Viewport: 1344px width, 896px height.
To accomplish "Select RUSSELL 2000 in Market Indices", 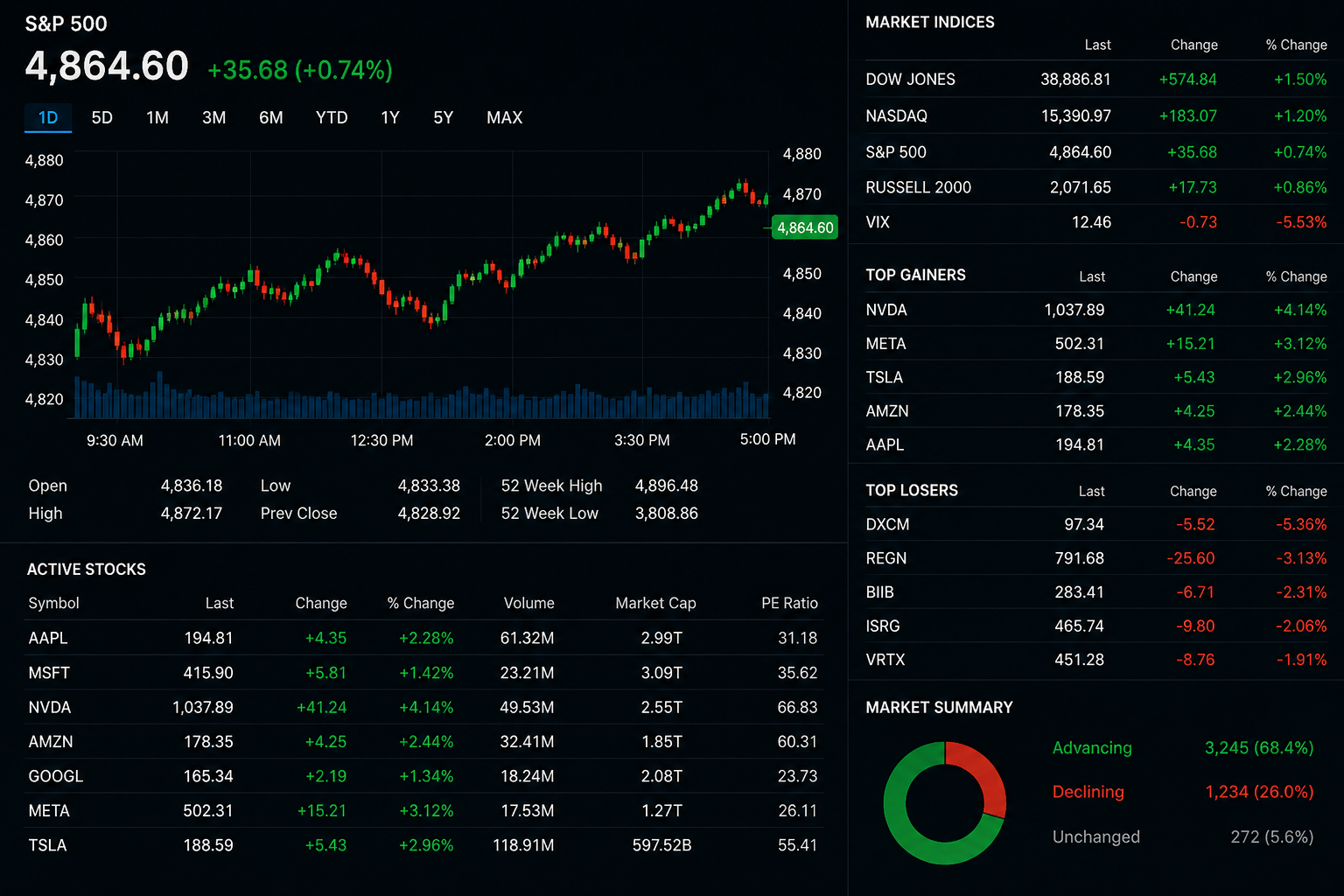I will (1096, 187).
